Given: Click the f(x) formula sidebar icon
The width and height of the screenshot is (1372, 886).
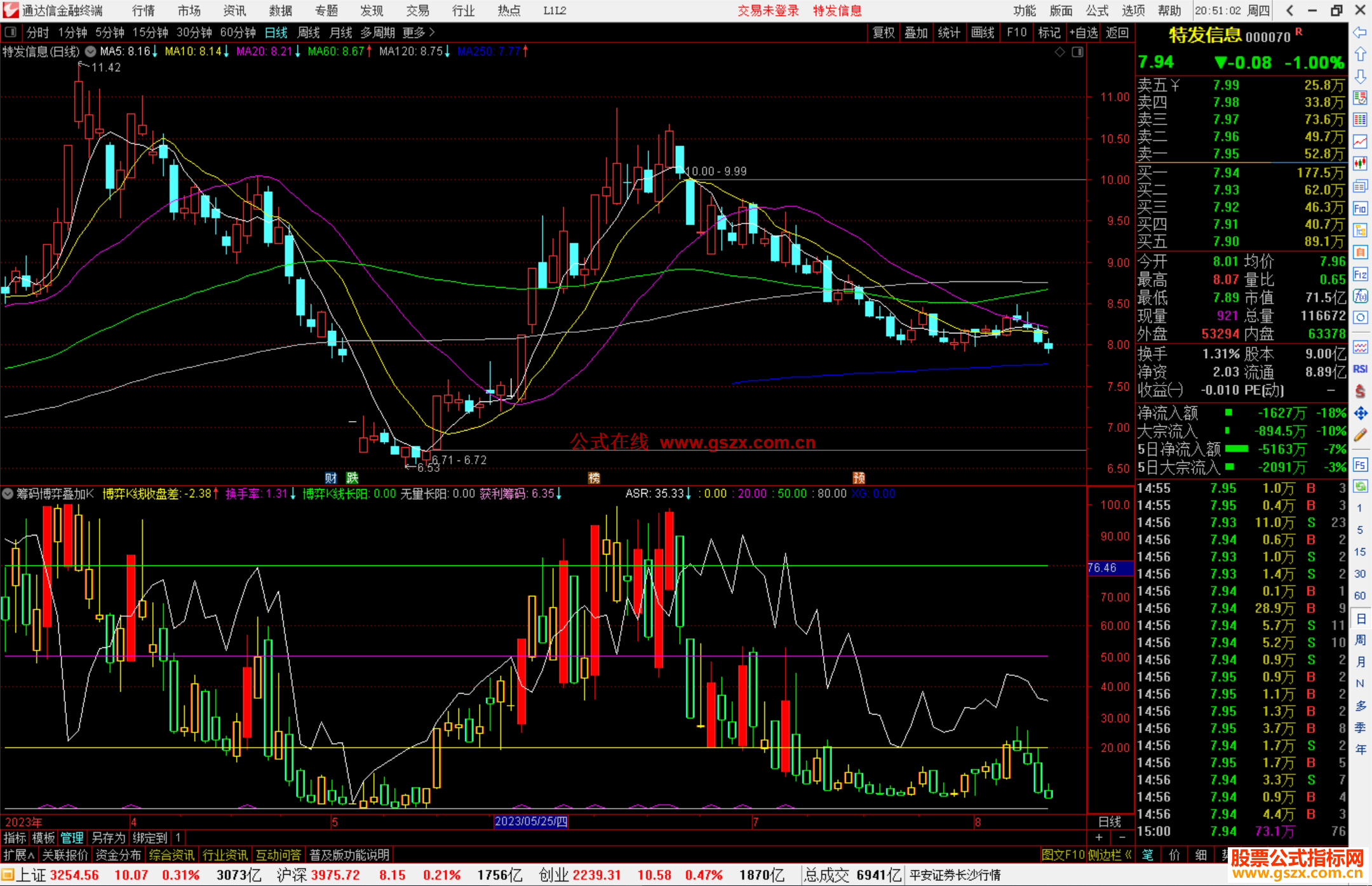Looking at the screenshot, I should coord(1360,297).
